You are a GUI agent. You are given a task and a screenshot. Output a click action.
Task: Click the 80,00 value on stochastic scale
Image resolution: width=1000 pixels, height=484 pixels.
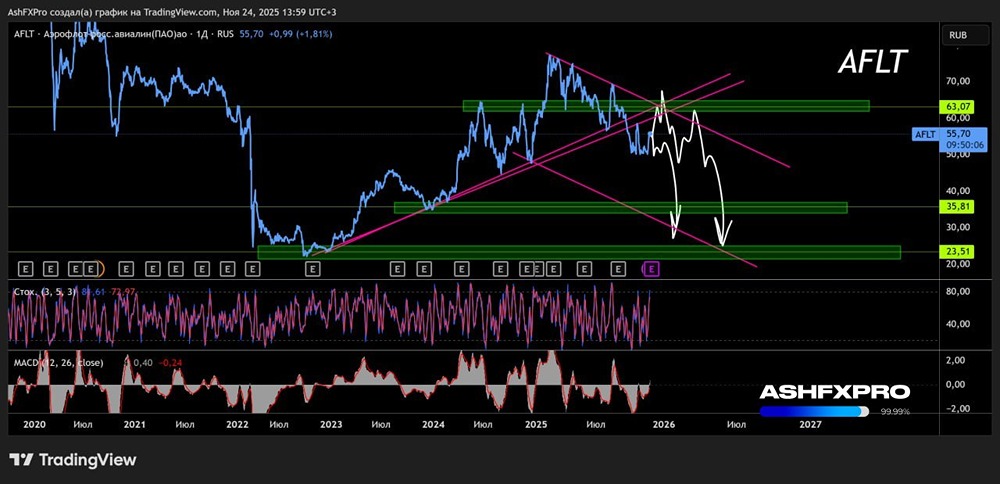(960, 291)
